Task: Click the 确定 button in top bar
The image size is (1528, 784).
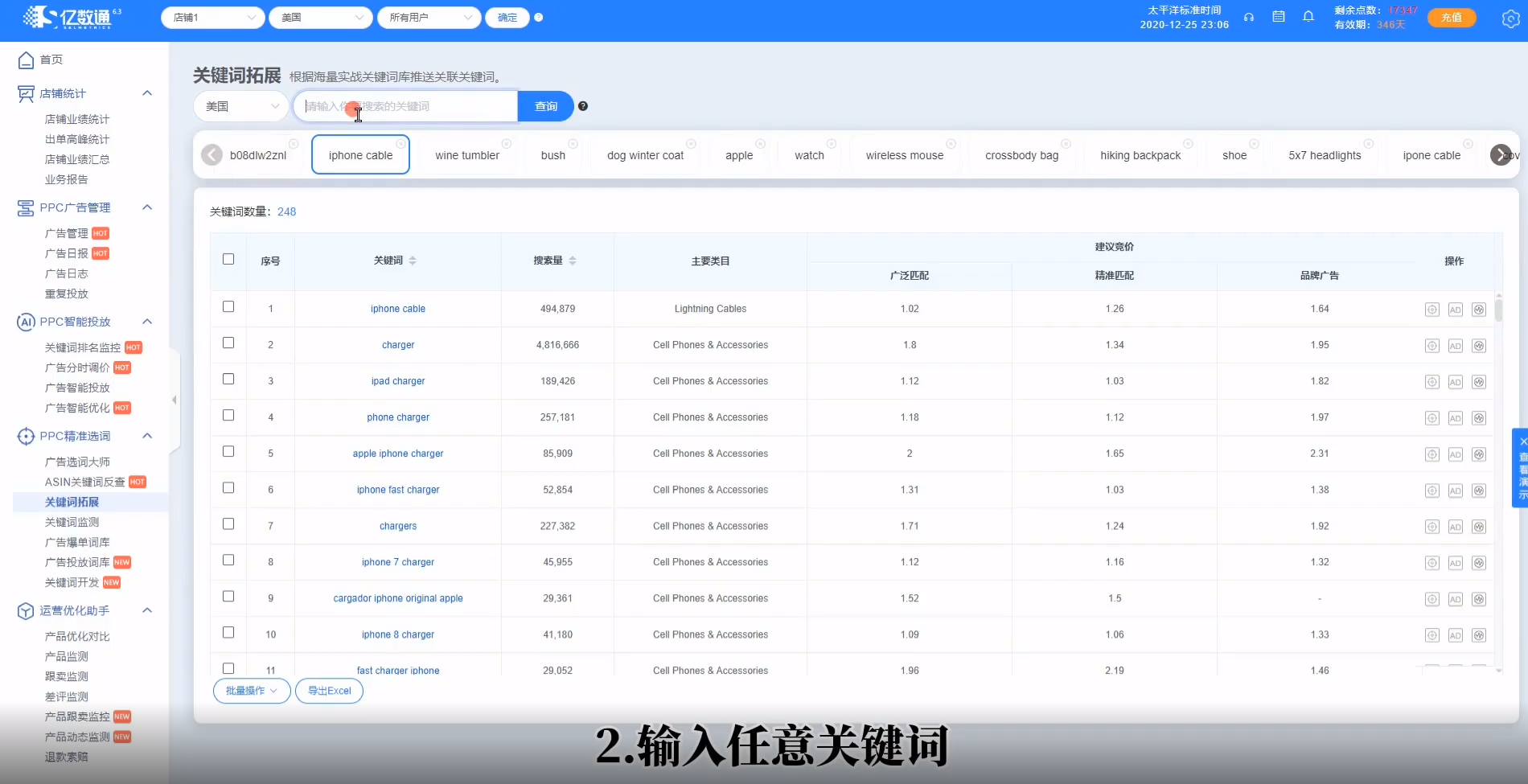Action: [507, 18]
